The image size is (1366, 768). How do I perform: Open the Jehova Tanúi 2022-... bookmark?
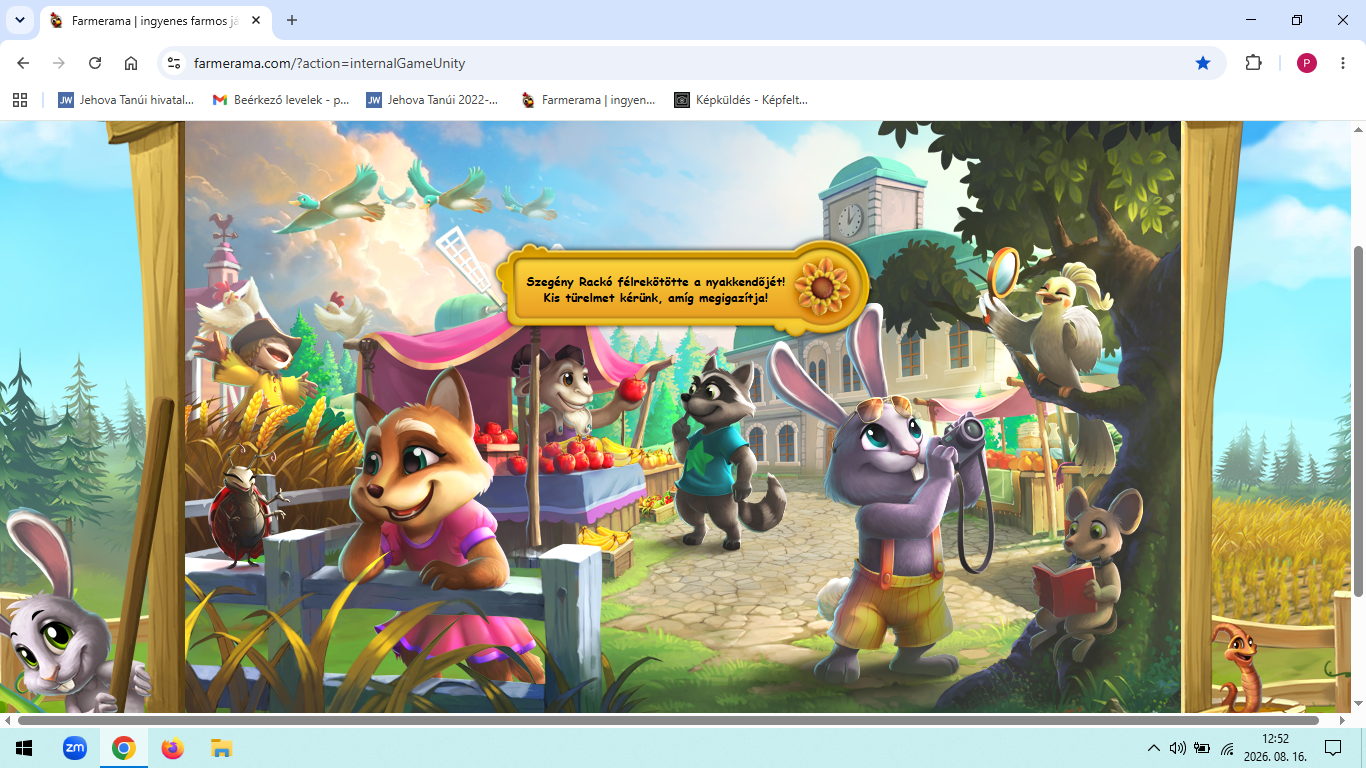[x=432, y=100]
